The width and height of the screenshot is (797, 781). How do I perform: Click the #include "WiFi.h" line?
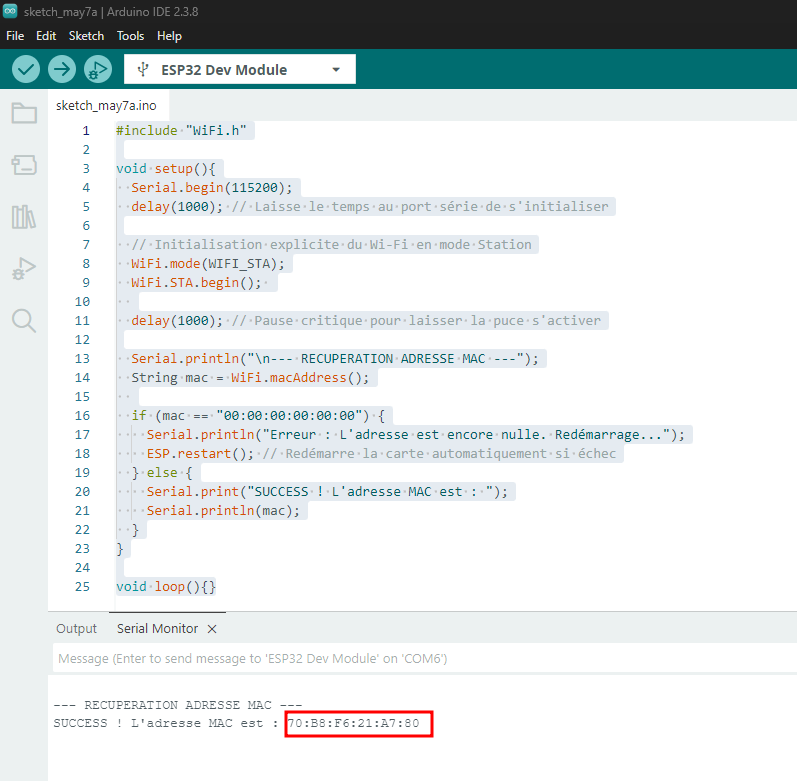coord(181,131)
